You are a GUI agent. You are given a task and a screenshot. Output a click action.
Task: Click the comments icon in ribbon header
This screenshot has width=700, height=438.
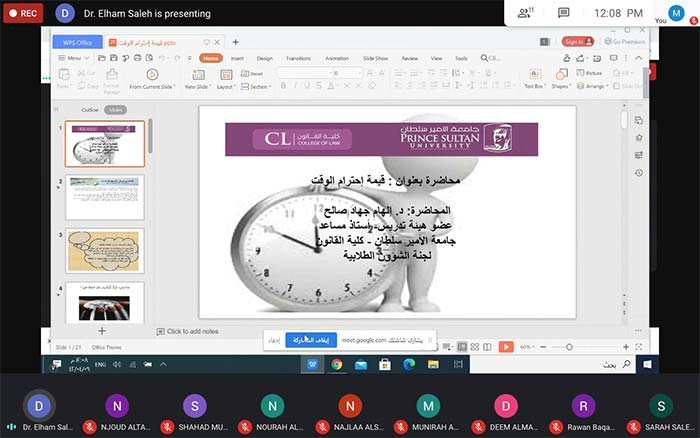coord(614,58)
